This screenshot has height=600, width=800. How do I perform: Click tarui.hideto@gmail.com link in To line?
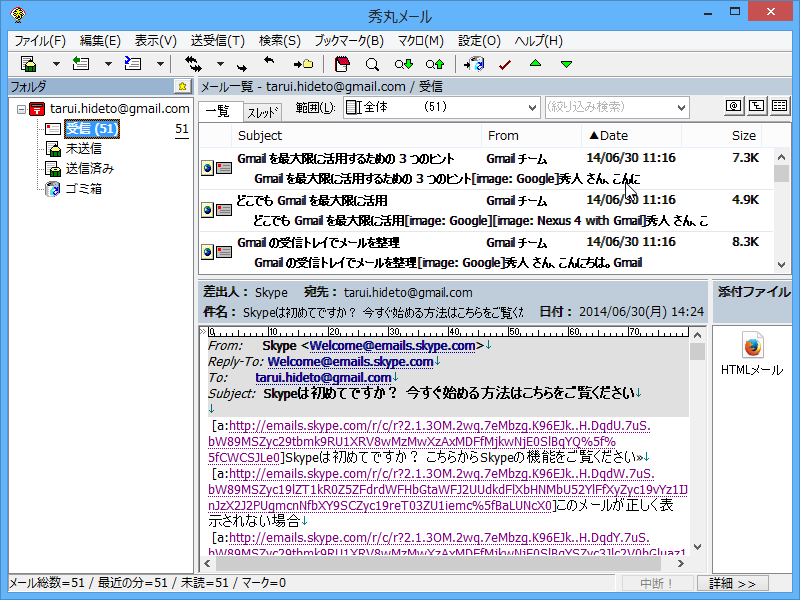[x=323, y=378]
